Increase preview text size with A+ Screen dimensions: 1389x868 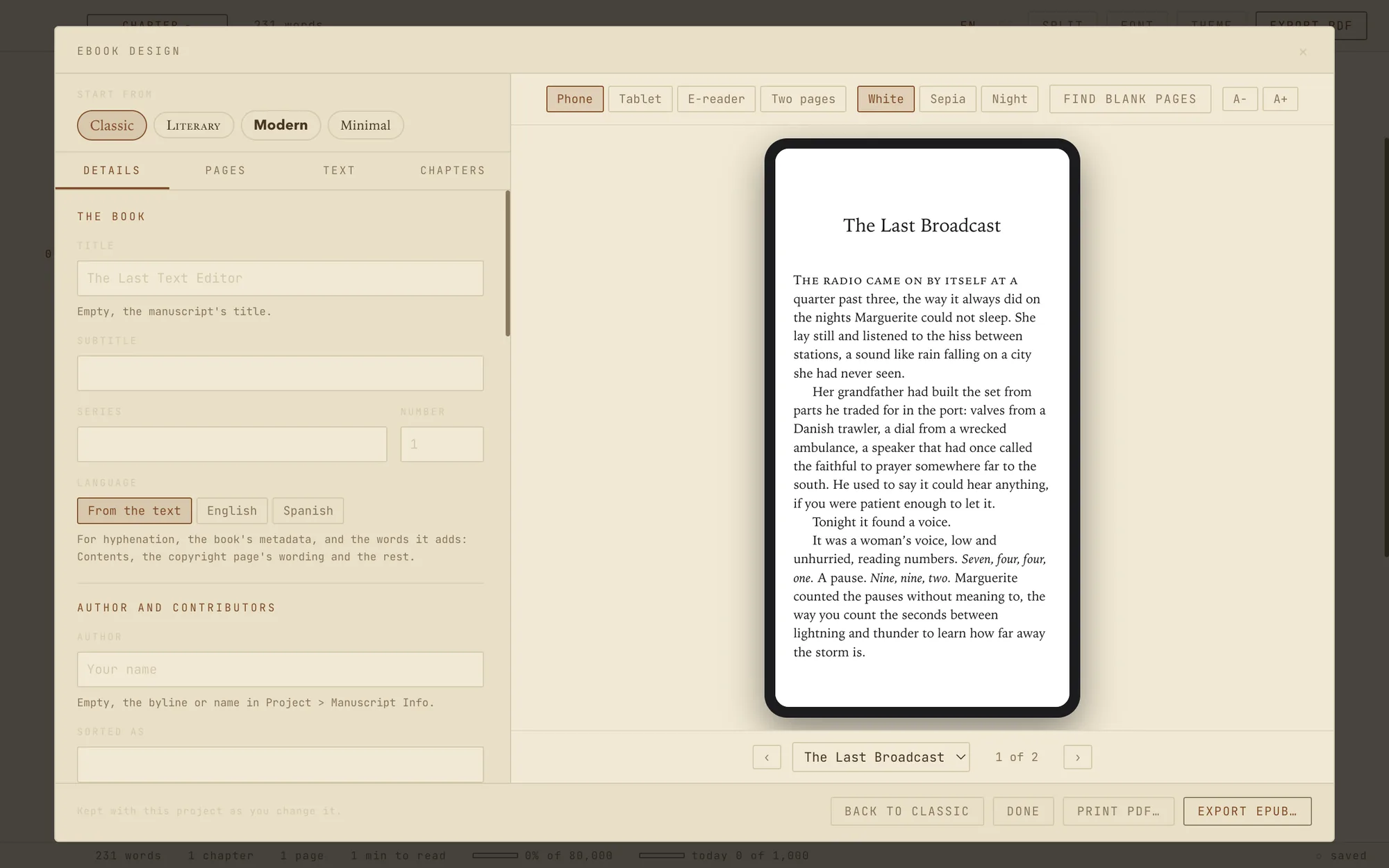coord(1280,99)
